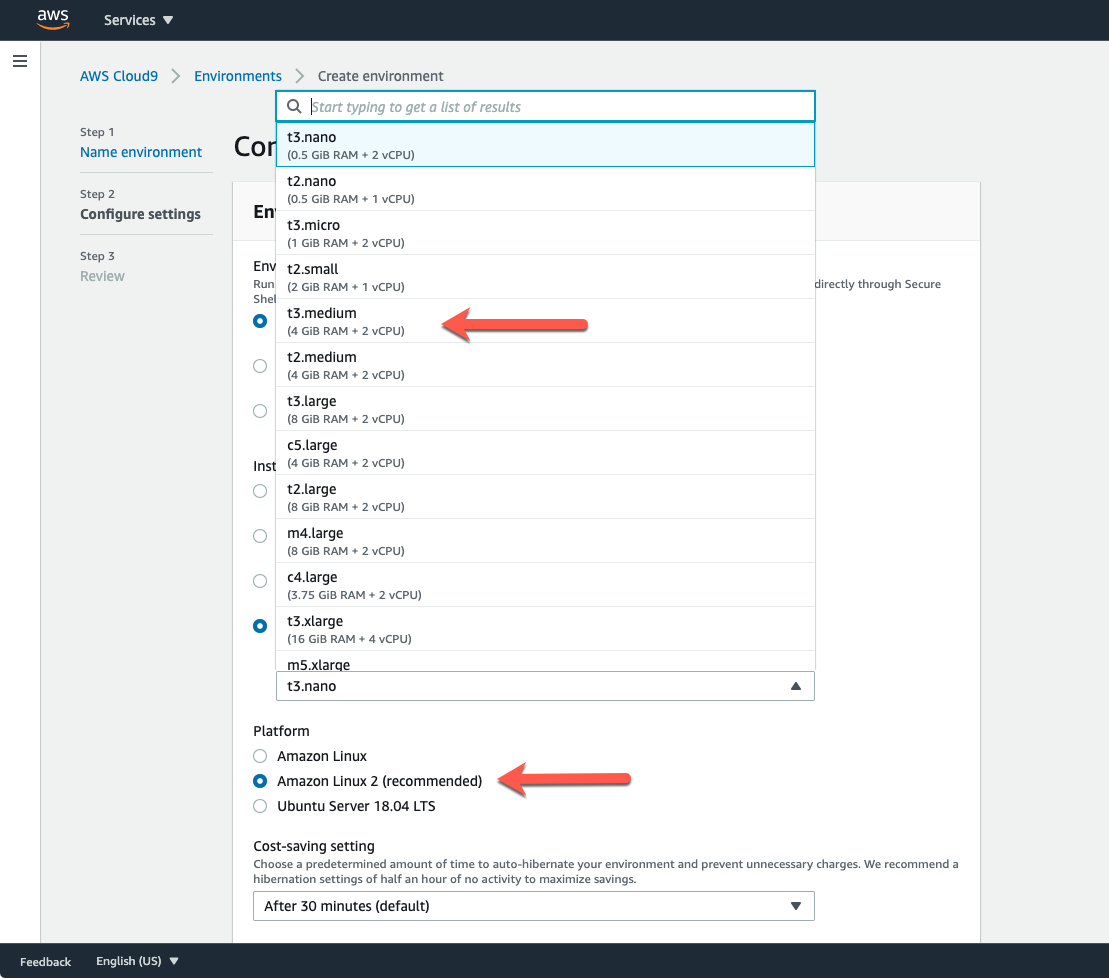Choose t3.xlarge from the list
This screenshot has width=1109, height=978.
click(x=545, y=629)
